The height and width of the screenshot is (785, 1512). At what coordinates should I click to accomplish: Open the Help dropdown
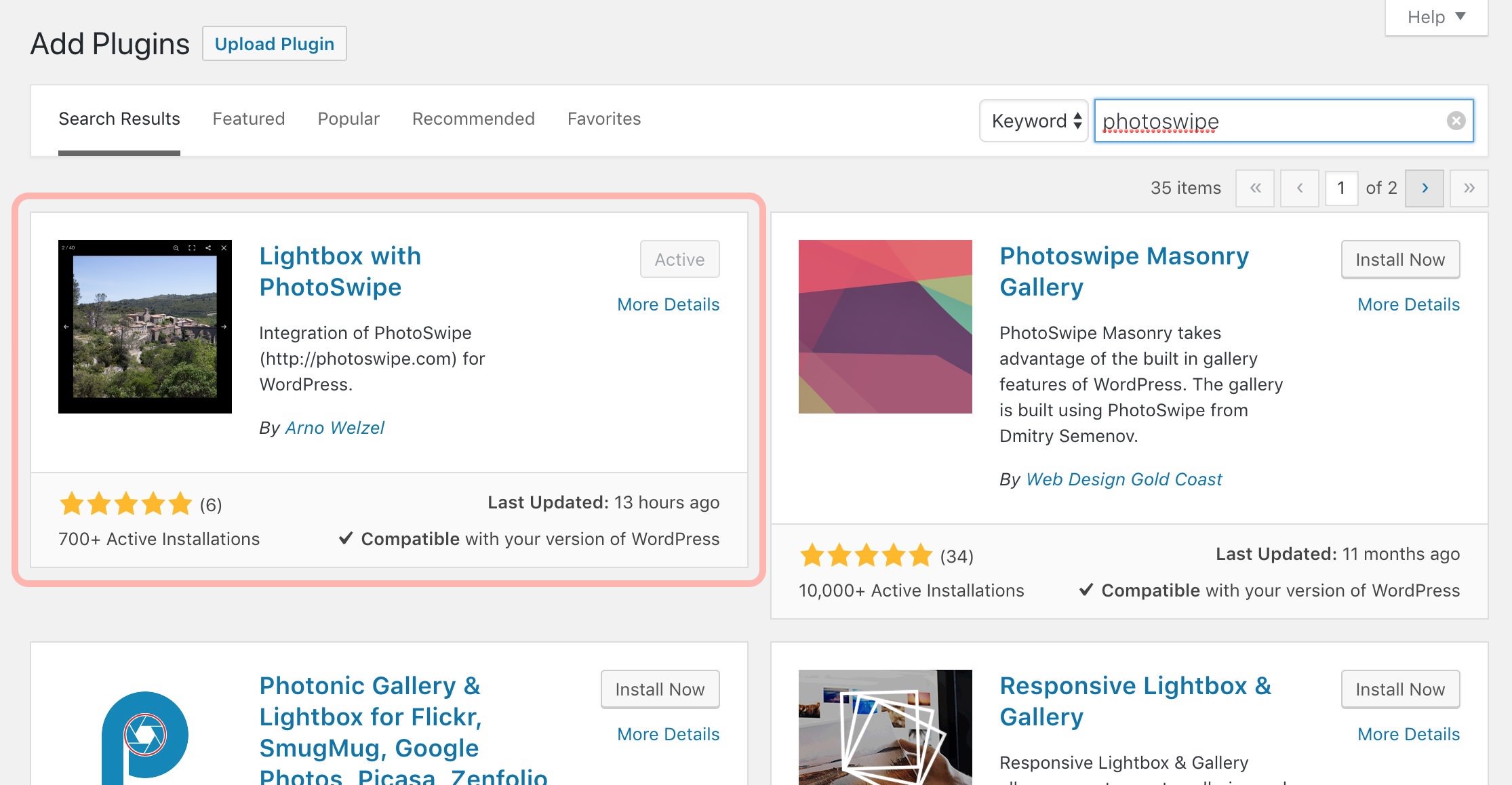coord(1436,17)
